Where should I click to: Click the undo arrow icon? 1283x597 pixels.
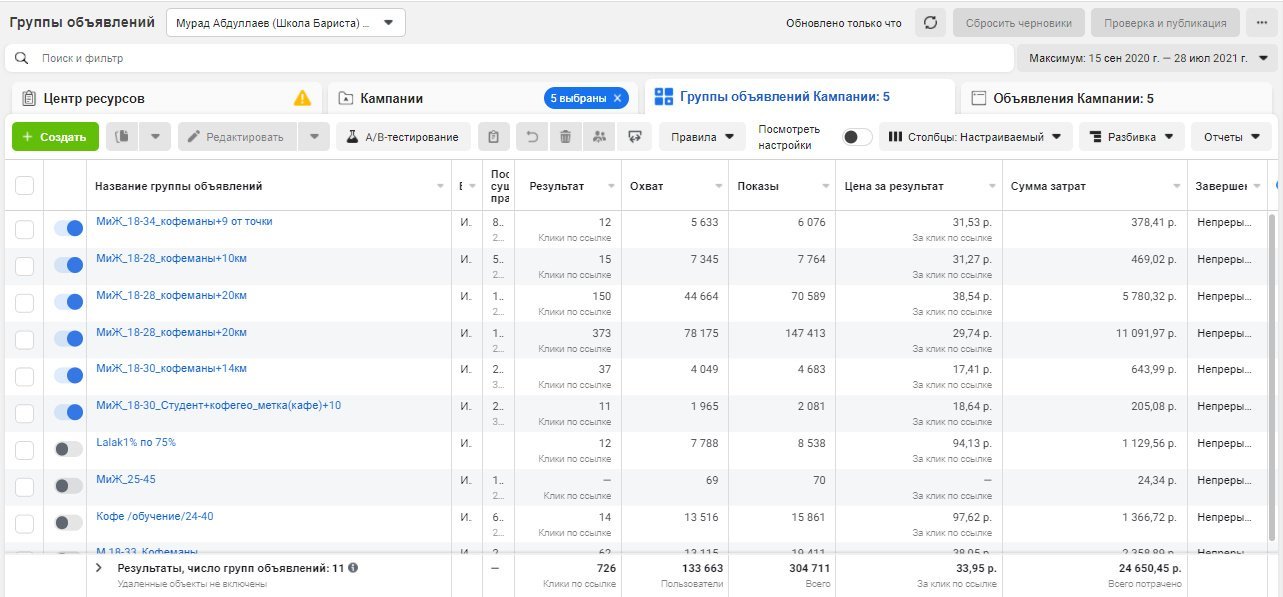[532, 137]
